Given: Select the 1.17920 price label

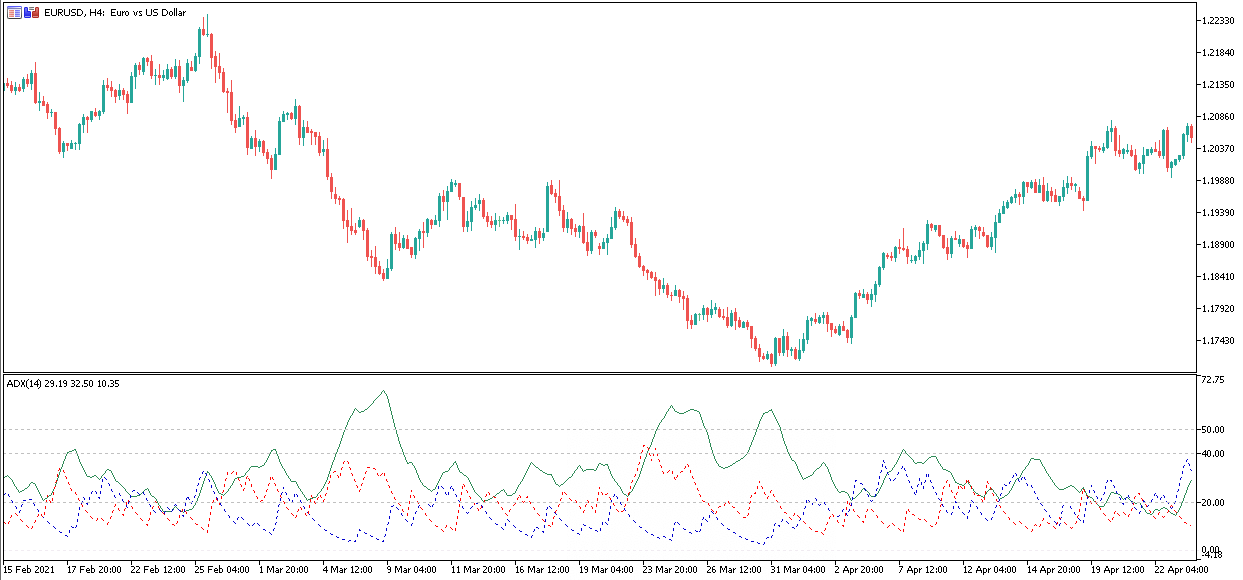Looking at the screenshot, I should 1218,308.
